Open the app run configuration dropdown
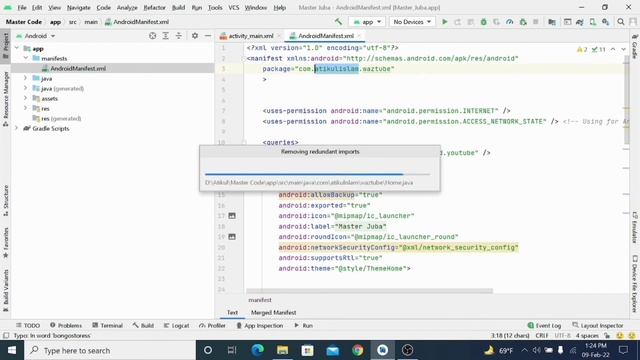The height and width of the screenshot is (360, 640). [367, 22]
